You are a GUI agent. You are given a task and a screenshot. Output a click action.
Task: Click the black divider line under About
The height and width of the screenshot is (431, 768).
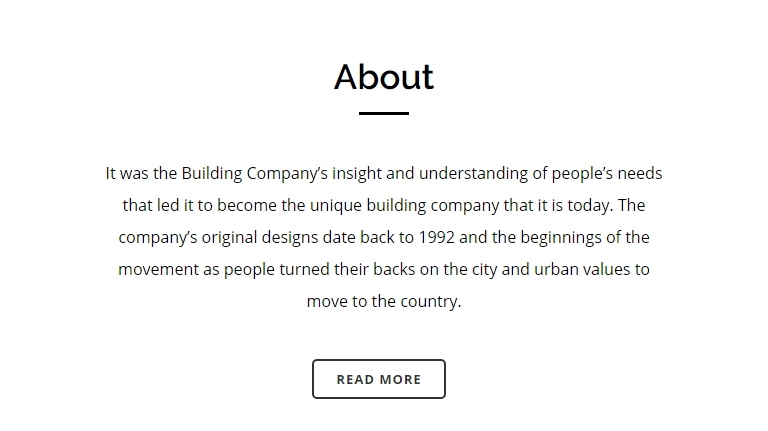[384, 113]
